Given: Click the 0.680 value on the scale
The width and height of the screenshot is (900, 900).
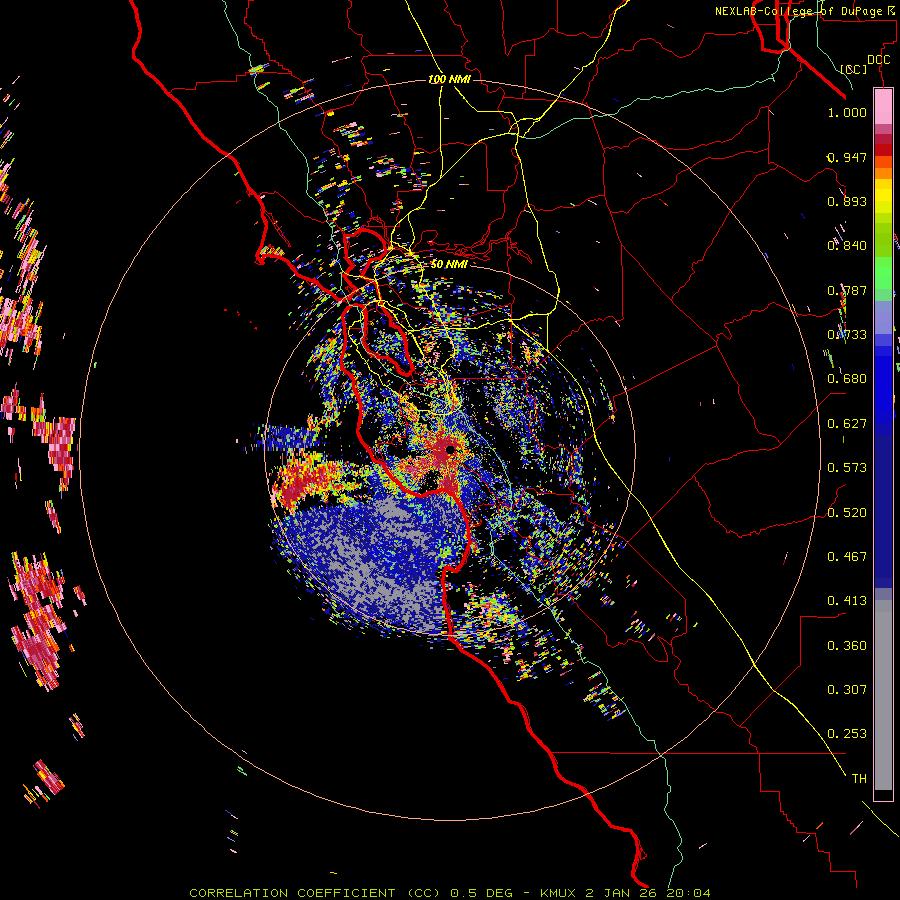Looking at the screenshot, I should [x=847, y=379].
